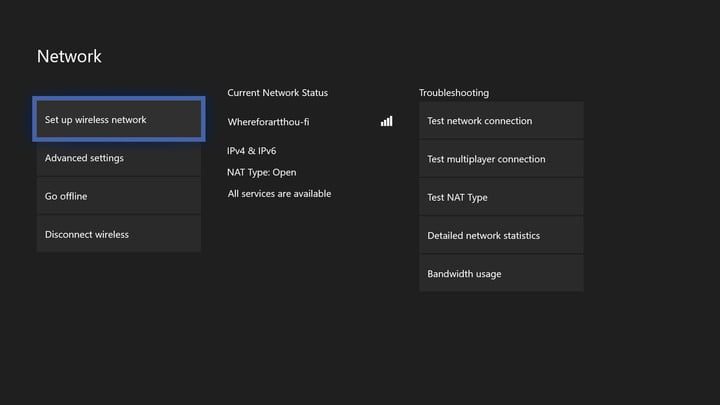The height and width of the screenshot is (405, 720).
Task: Start Test multiplayer connection
Action: tap(501, 159)
